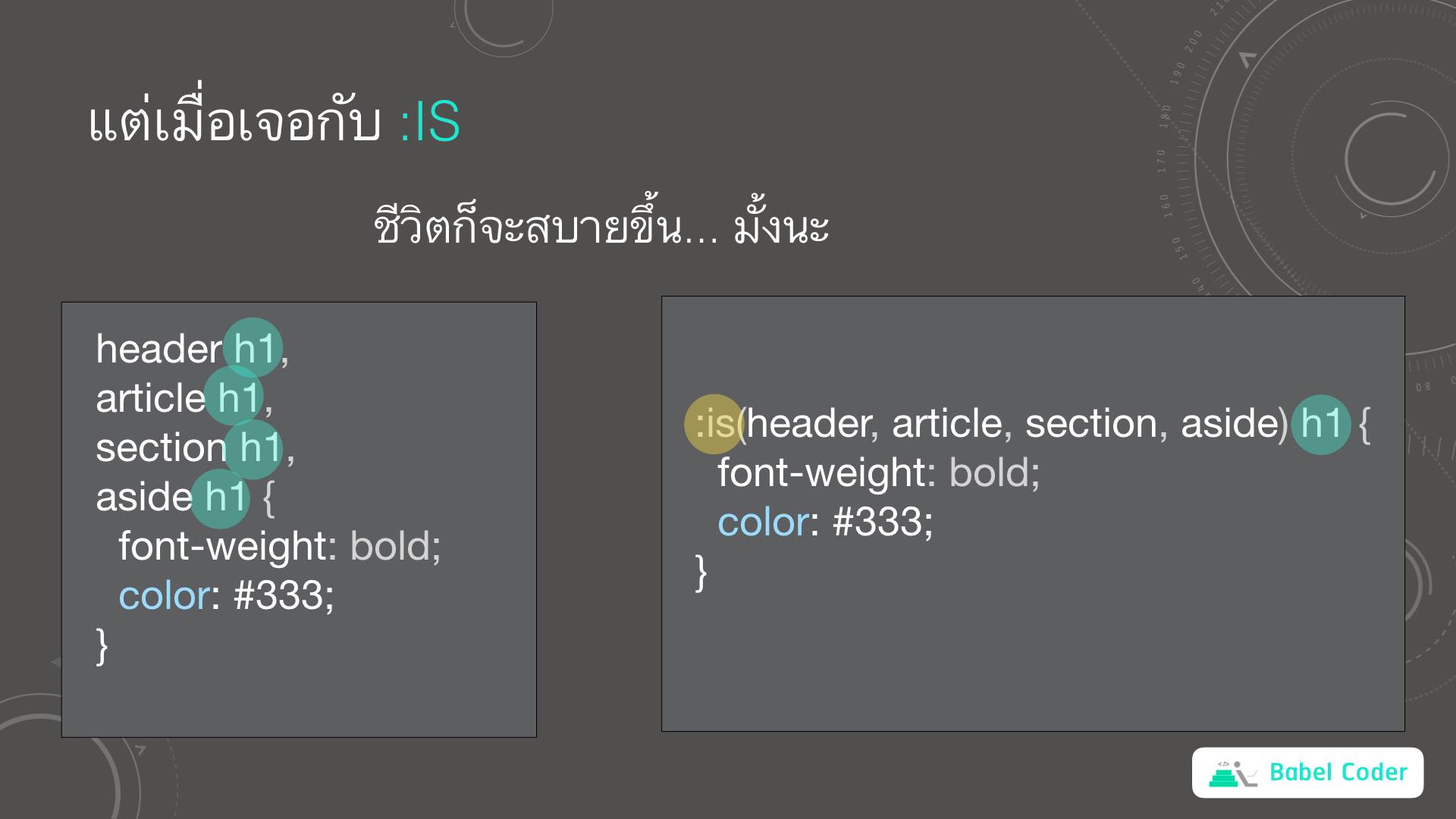Click the word section in :is() list
Viewport: 1456px width, 819px height.
(x=1090, y=424)
